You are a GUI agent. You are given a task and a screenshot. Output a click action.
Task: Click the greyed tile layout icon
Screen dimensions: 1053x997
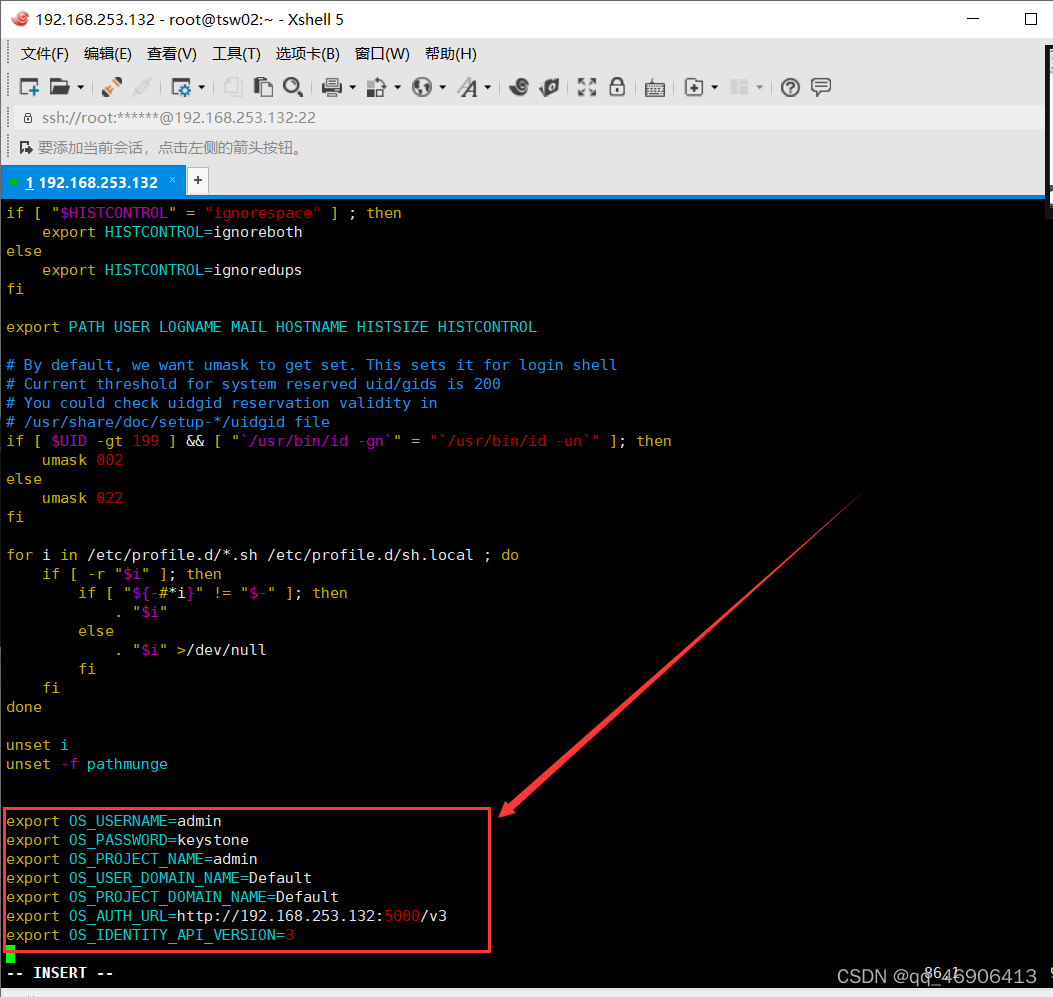(739, 87)
